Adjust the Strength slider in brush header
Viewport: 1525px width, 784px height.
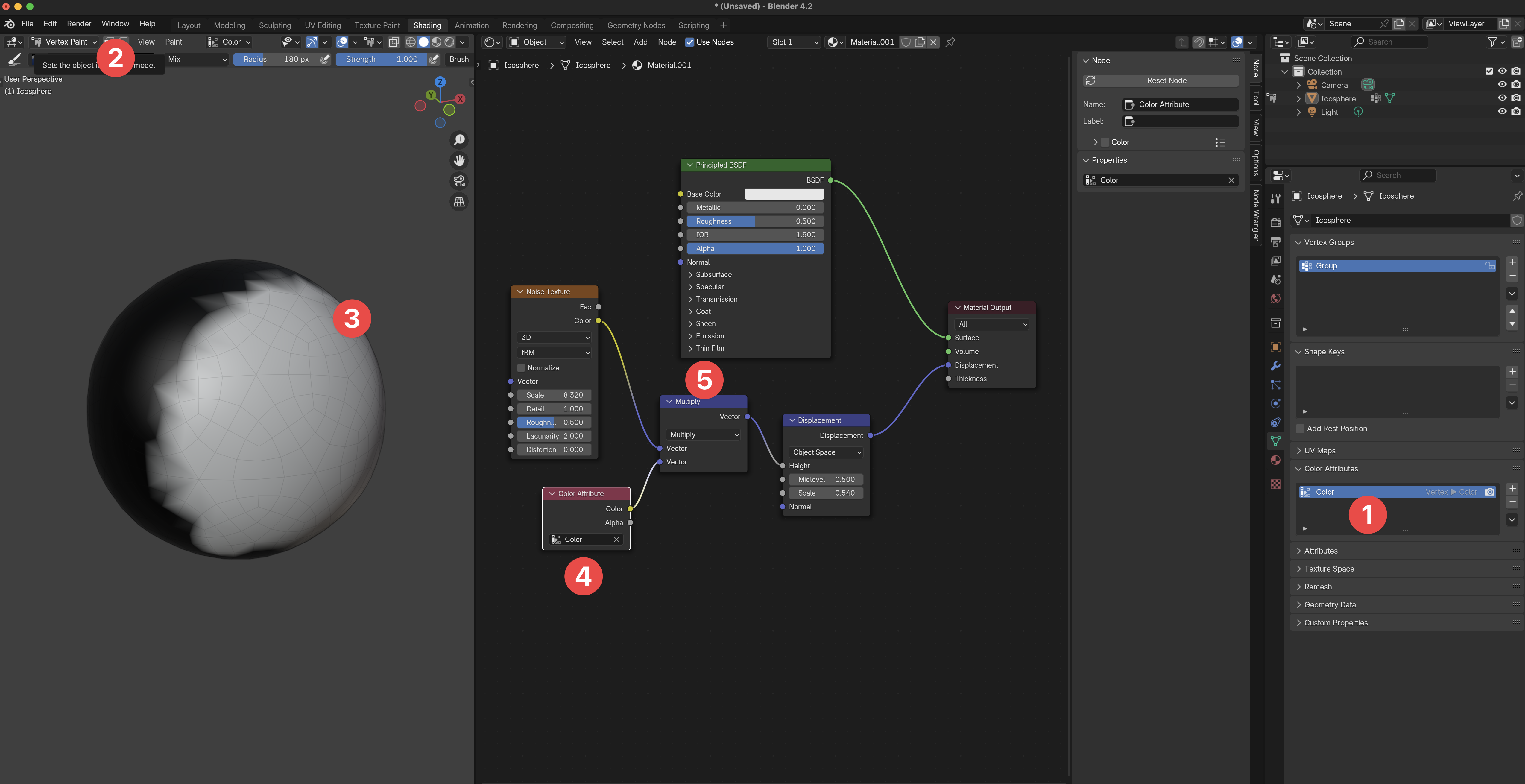coord(381,59)
